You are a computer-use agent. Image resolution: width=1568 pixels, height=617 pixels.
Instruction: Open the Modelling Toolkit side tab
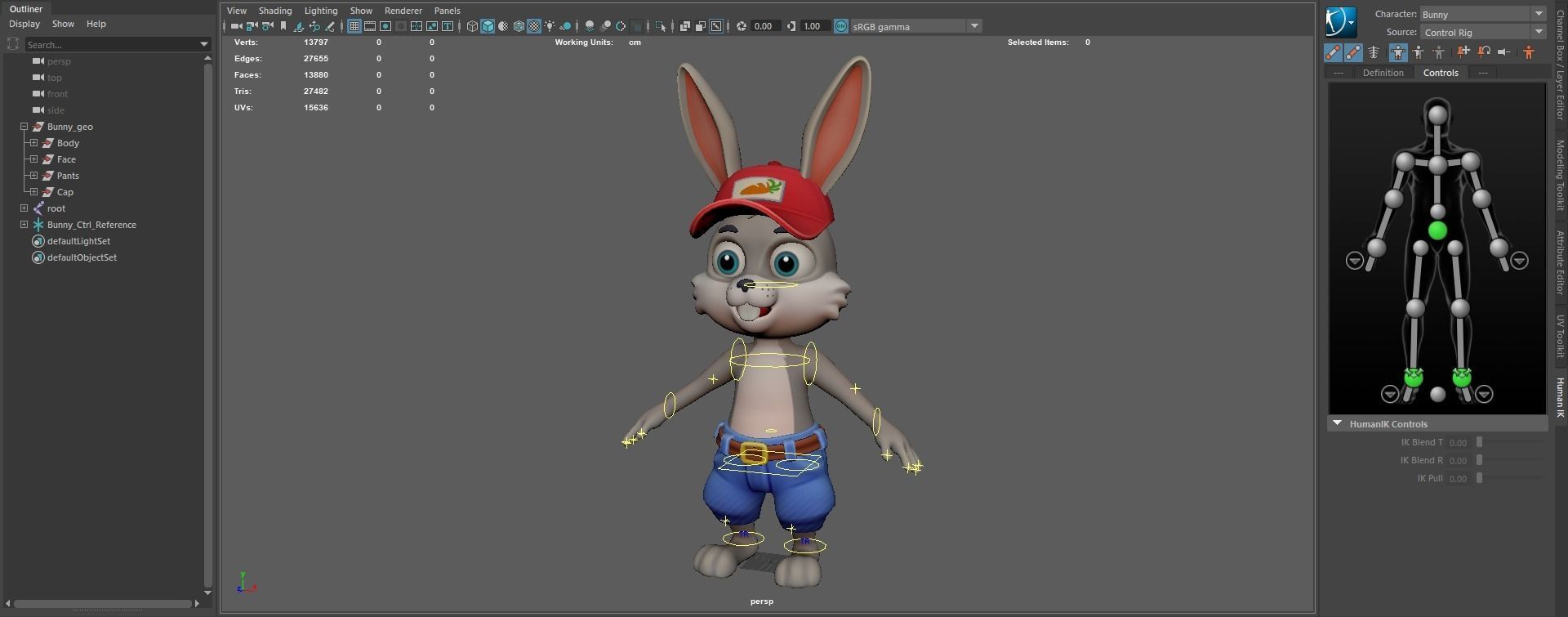[1560, 175]
